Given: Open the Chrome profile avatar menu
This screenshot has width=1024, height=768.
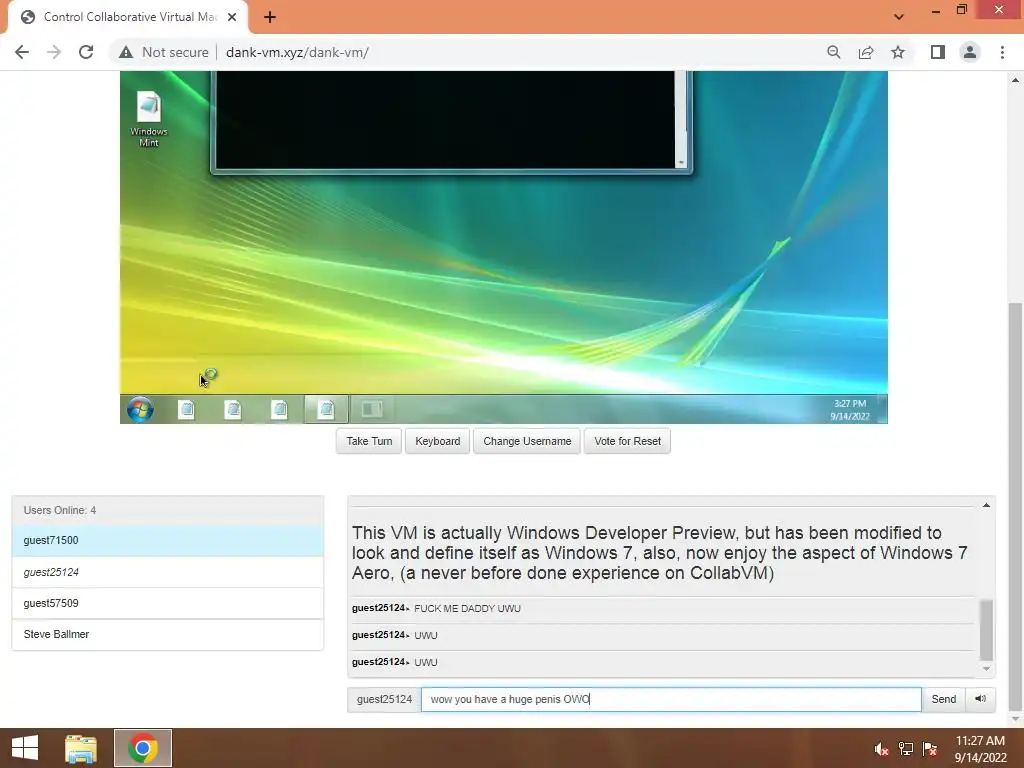Looking at the screenshot, I should pos(970,52).
